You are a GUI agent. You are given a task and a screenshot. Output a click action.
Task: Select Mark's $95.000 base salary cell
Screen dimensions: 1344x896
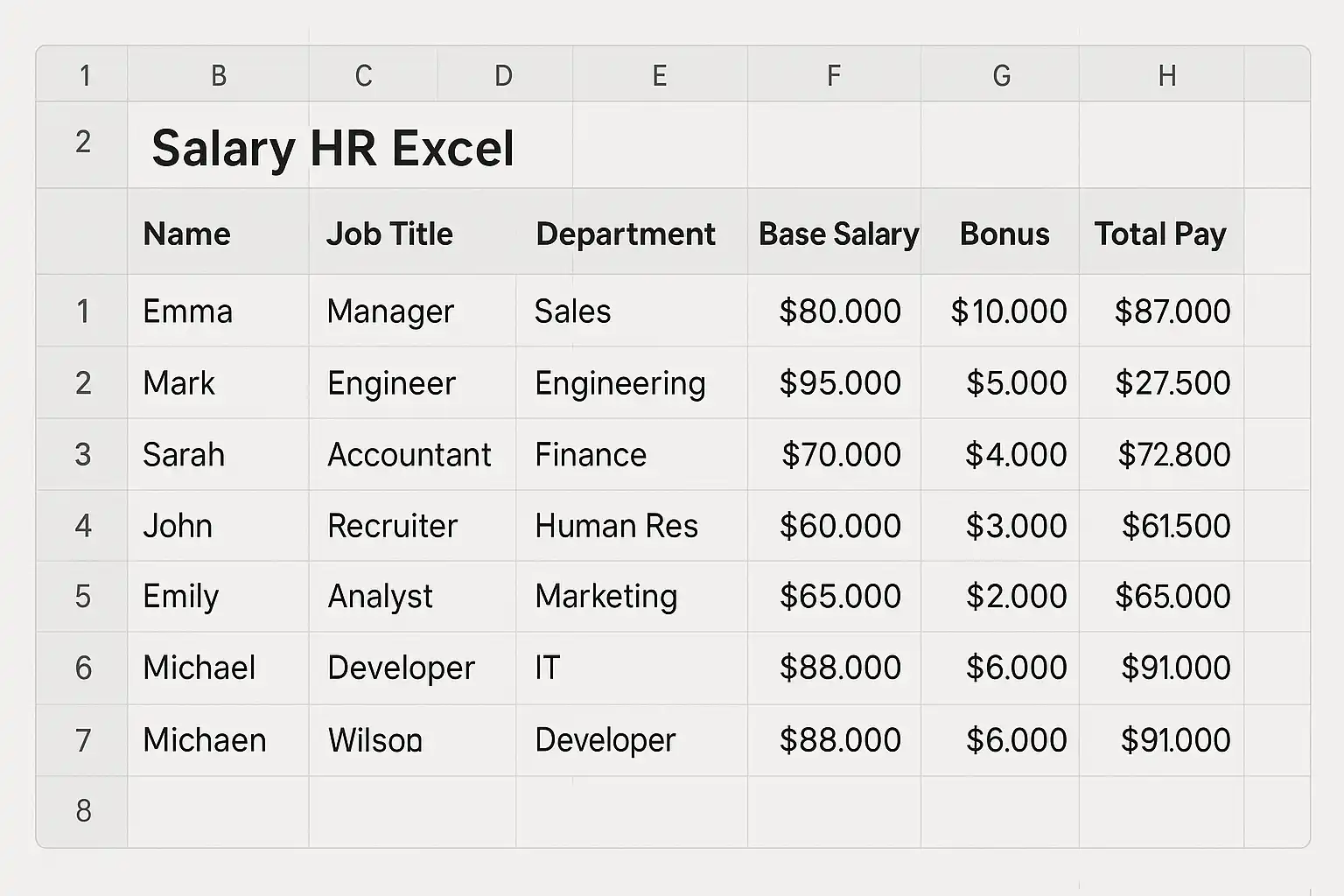[840, 383]
